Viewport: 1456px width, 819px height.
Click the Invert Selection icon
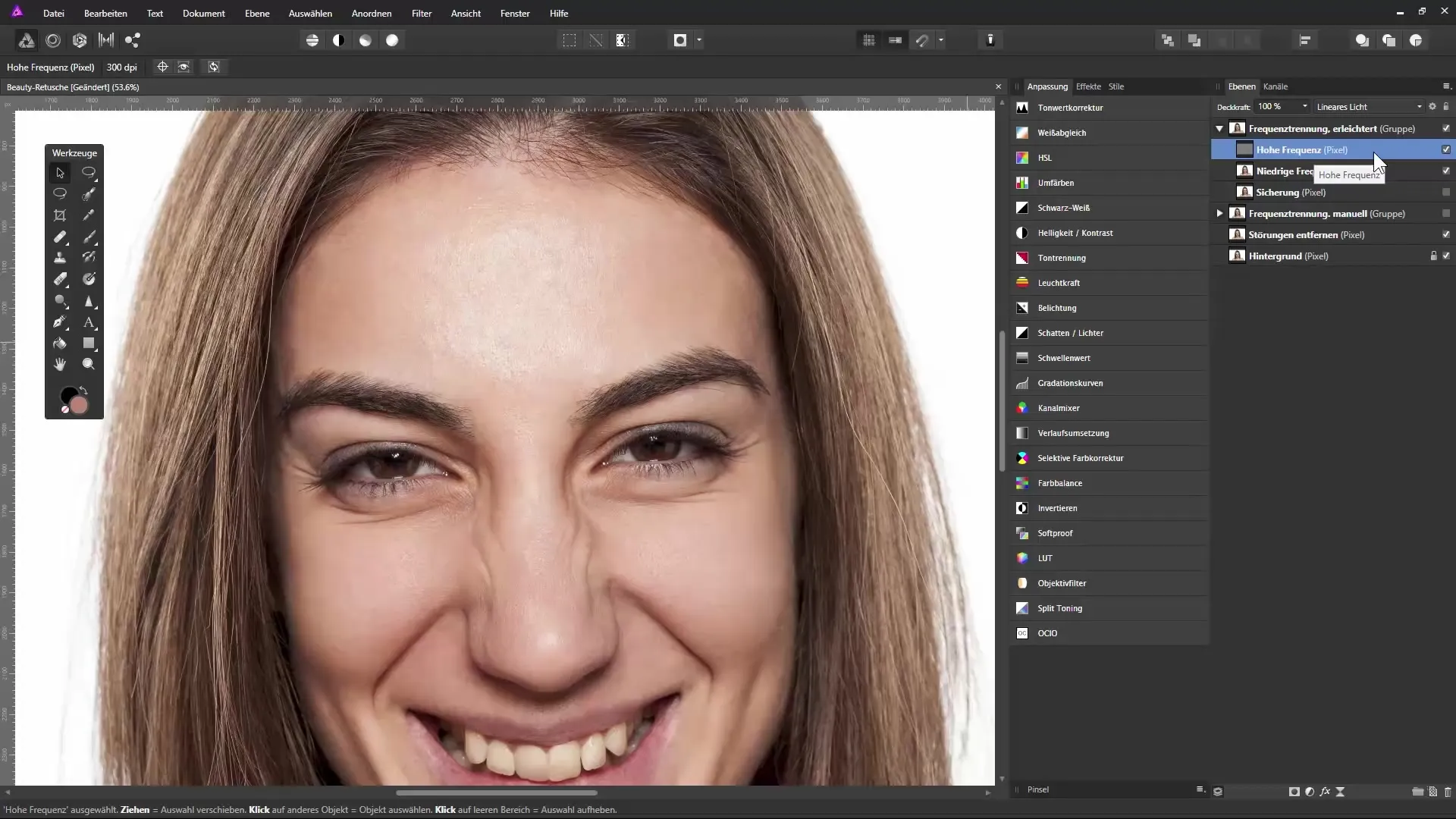pyautogui.click(x=623, y=40)
